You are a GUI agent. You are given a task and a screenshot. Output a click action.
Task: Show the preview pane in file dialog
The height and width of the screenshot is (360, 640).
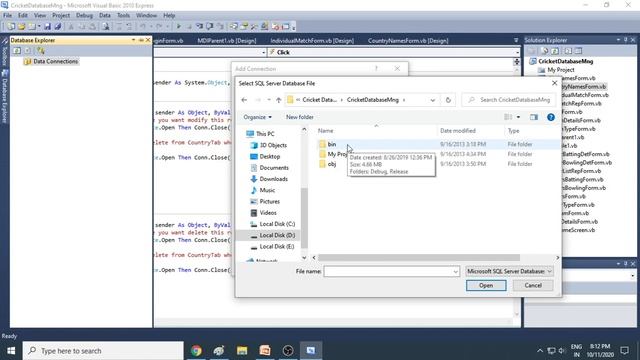click(533, 117)
